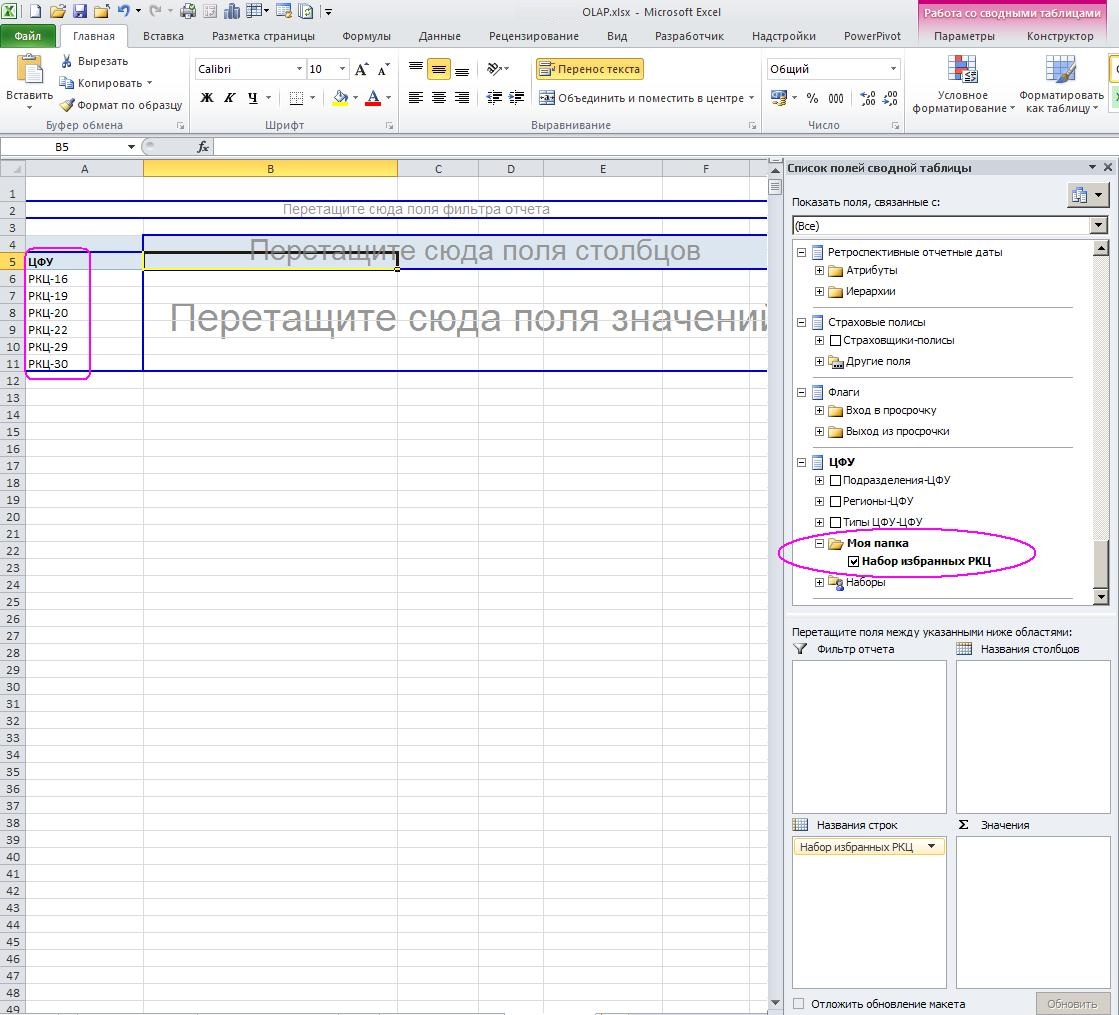Collapse the Моя папка folder
The image size is (1119, 1015).
tap(819, 543)
